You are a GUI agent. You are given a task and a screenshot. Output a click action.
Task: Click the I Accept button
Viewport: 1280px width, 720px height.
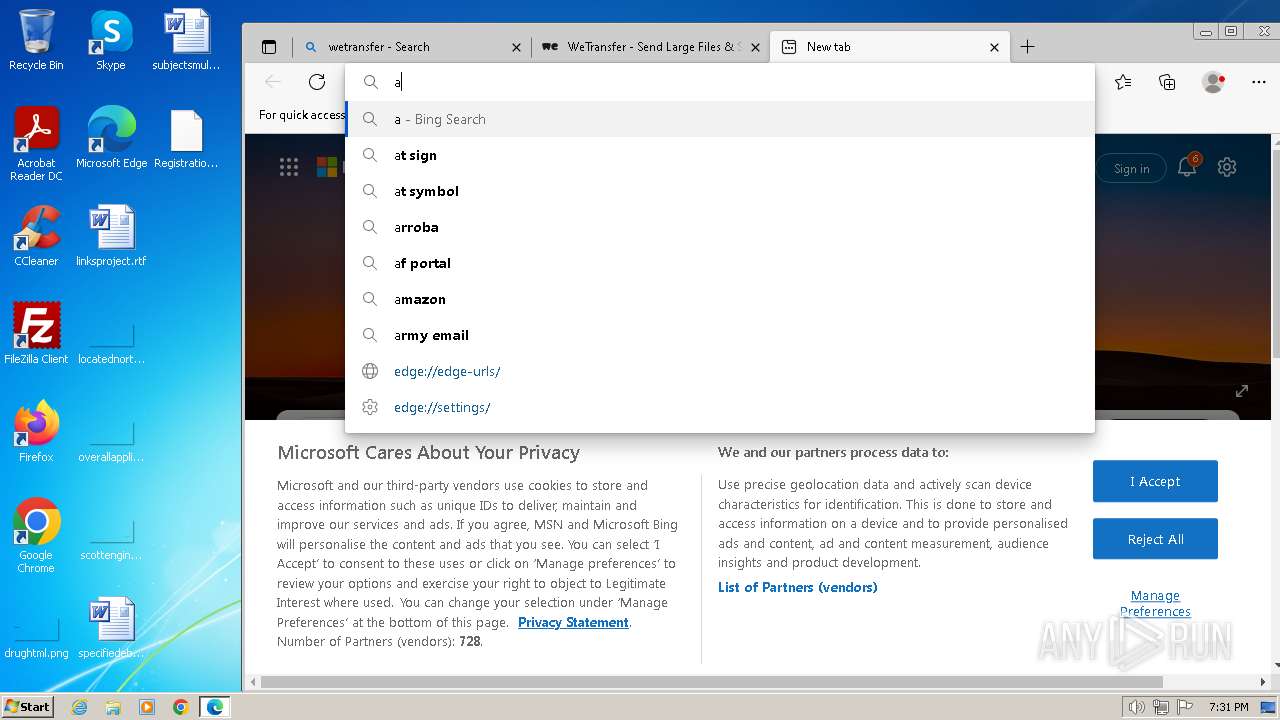pyautogui.click(x=1155, y=481)
